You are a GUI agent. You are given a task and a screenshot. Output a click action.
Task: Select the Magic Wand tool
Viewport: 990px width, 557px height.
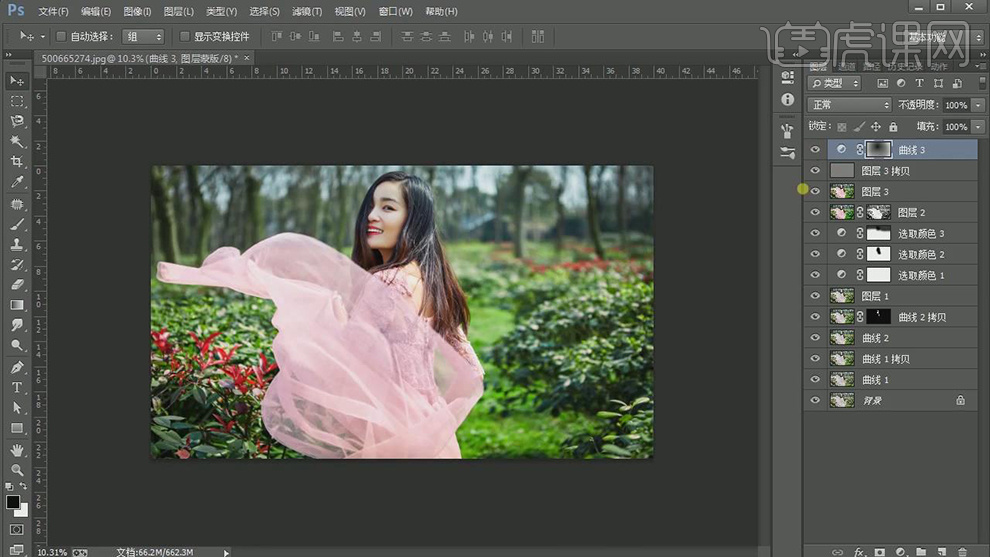(x=17, y=141)
